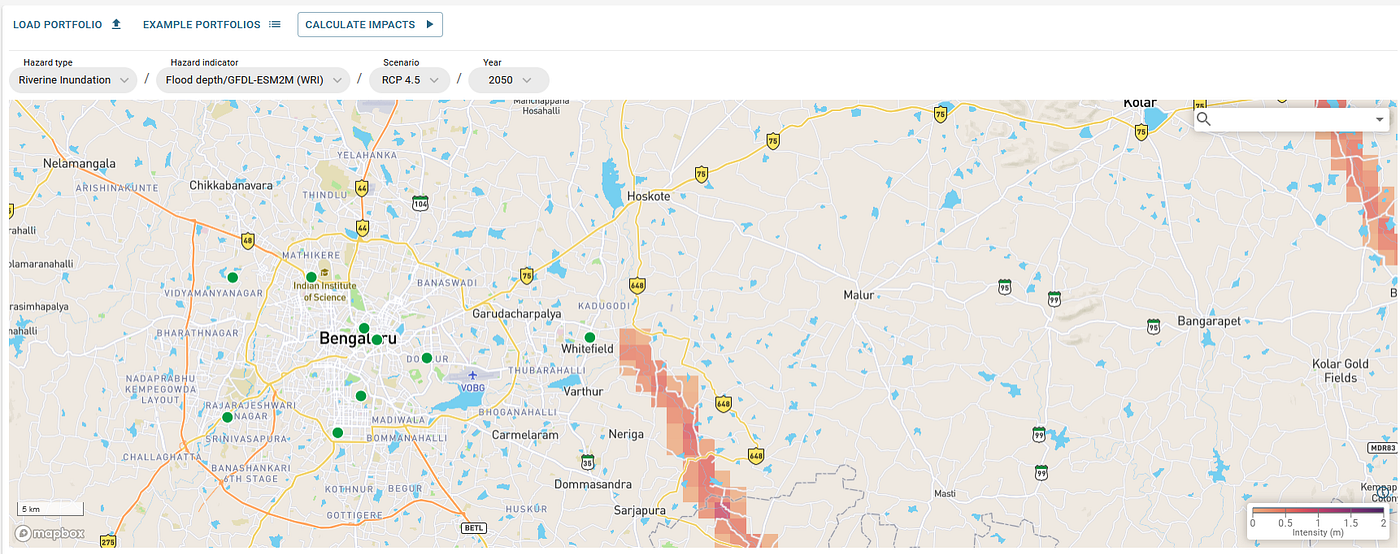Click the highway 35 shield near Dommasandra
Image resolution: width=1400 pixels, height=554 pixels.
588,461
